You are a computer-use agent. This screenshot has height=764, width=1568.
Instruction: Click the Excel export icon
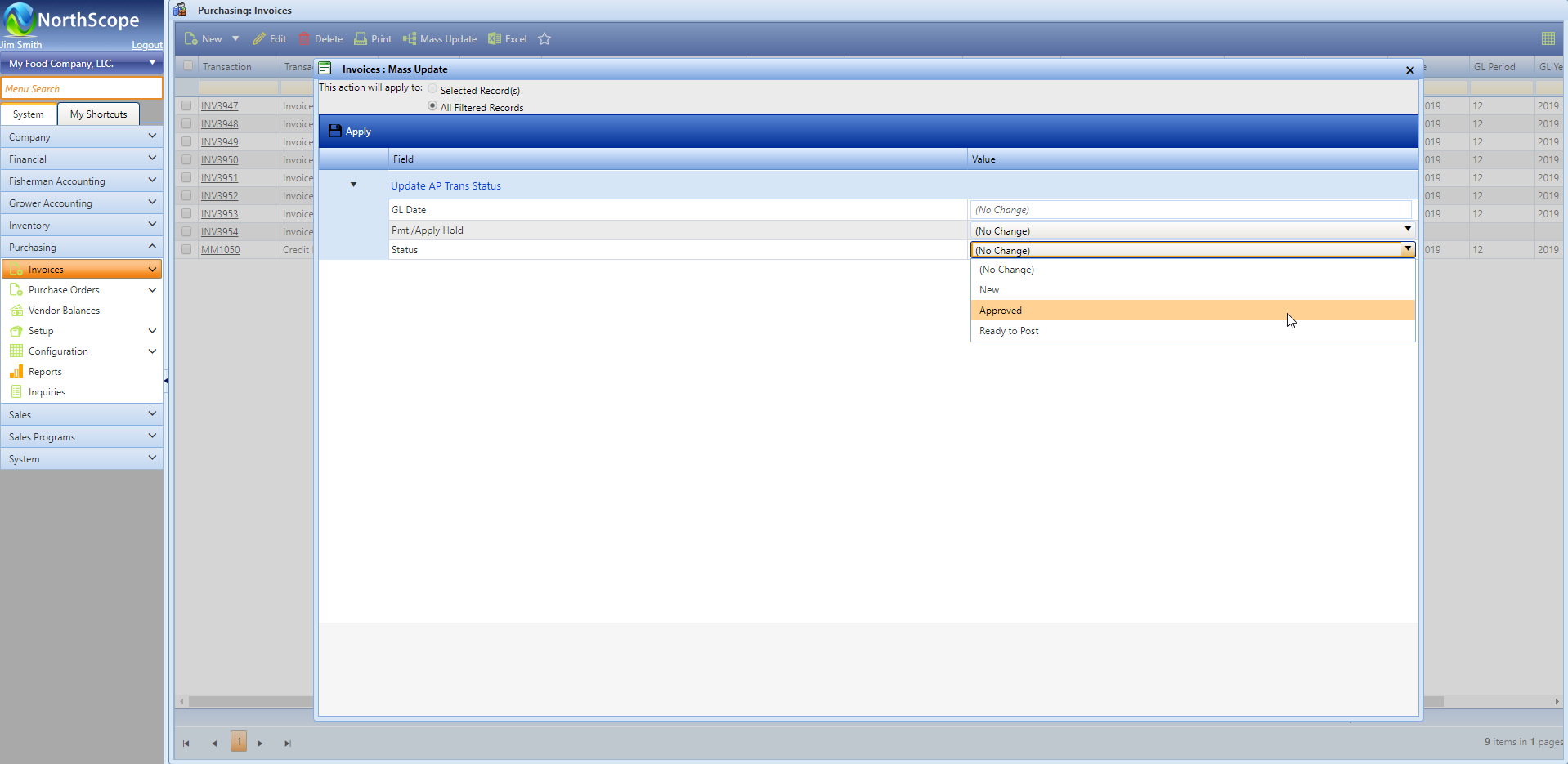[x=495, y=39]
